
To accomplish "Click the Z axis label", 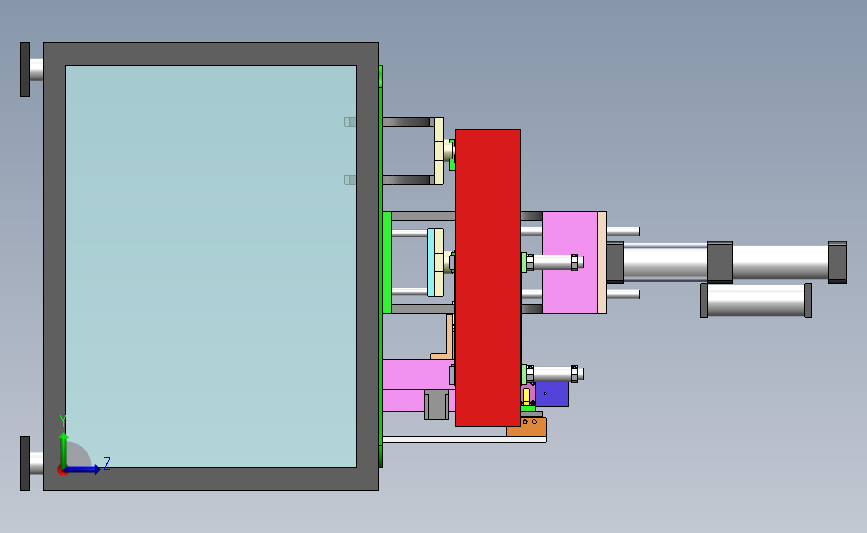I will coord(107,463).
